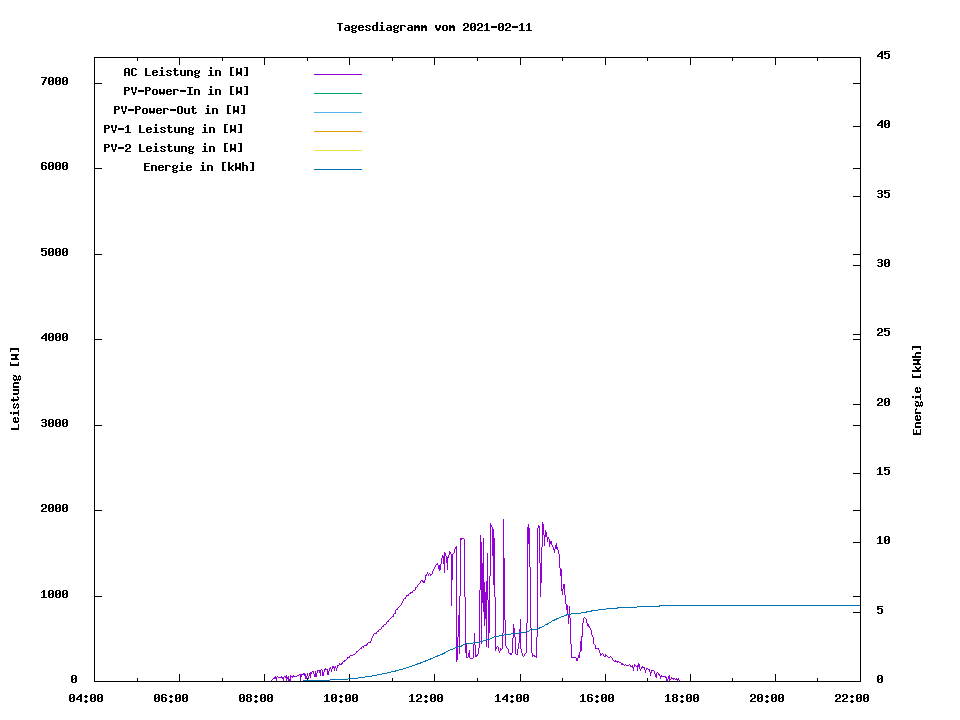Select the 04:00 time axis label

[x=86, y=698]
